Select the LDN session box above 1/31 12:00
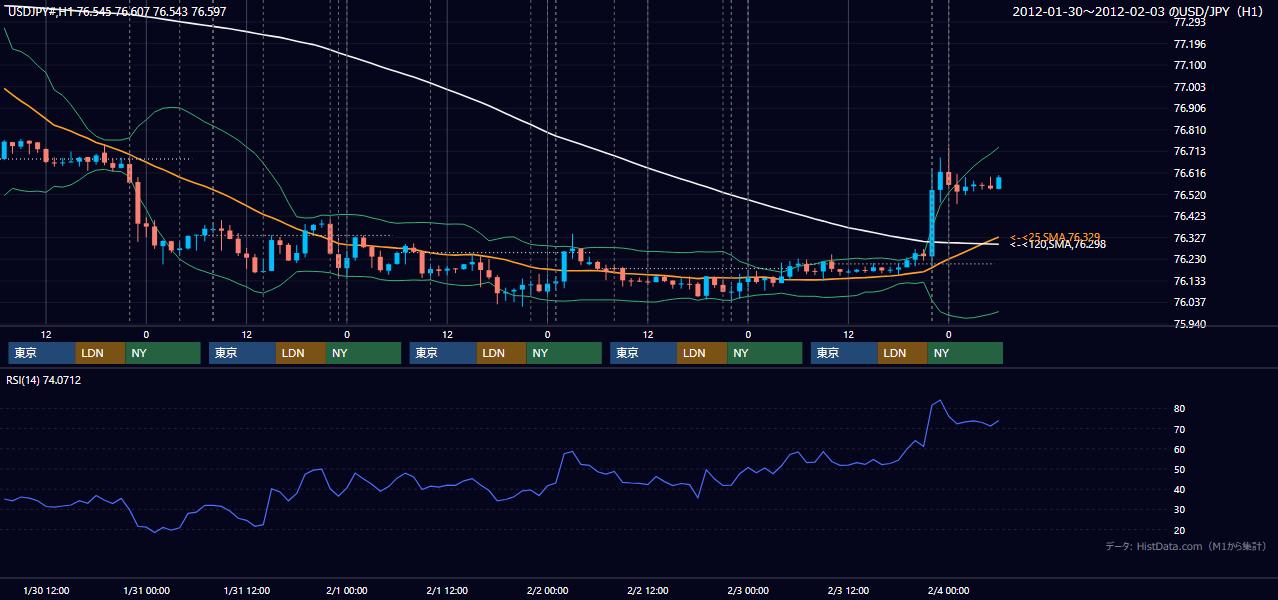Screen dimensions: 1278x600 (x=300, y=353)
